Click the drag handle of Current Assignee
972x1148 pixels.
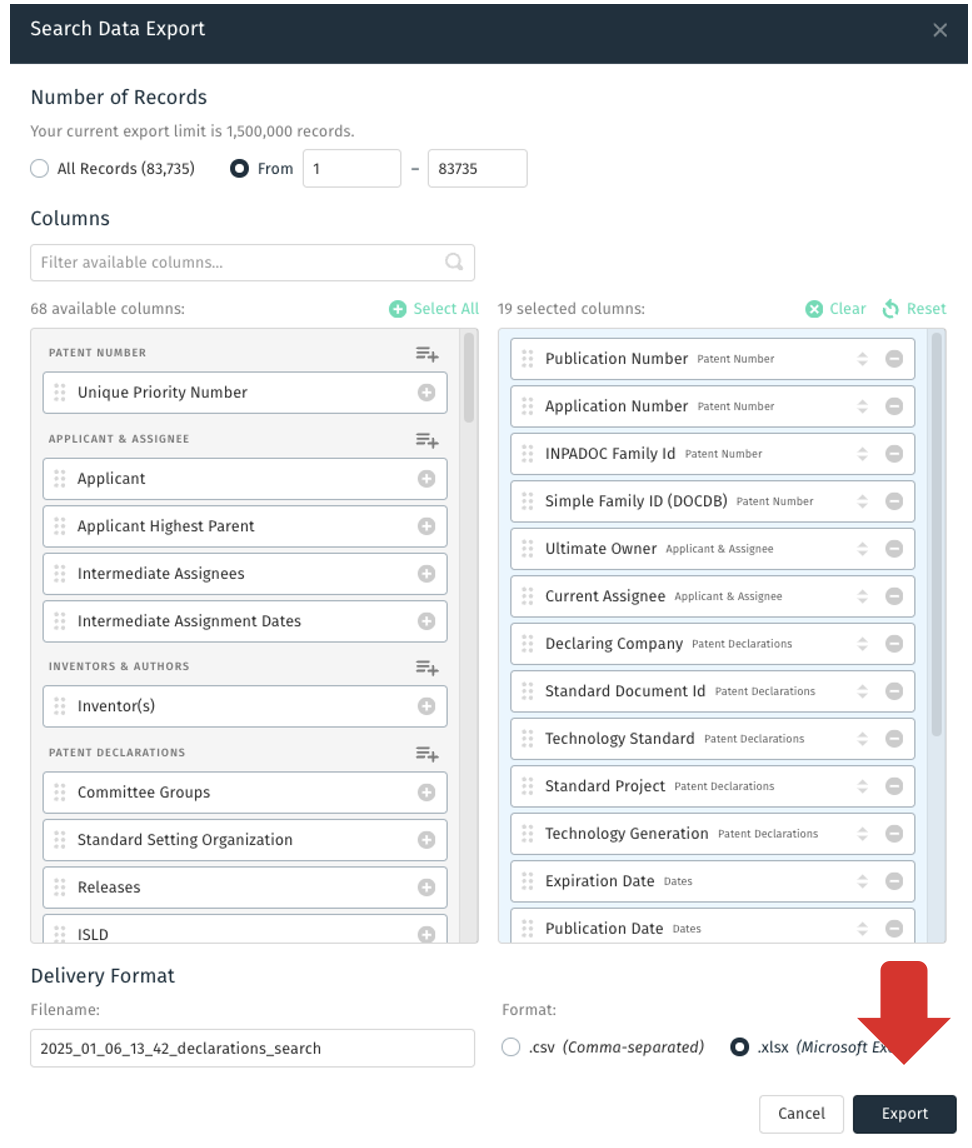pos(527,596)
